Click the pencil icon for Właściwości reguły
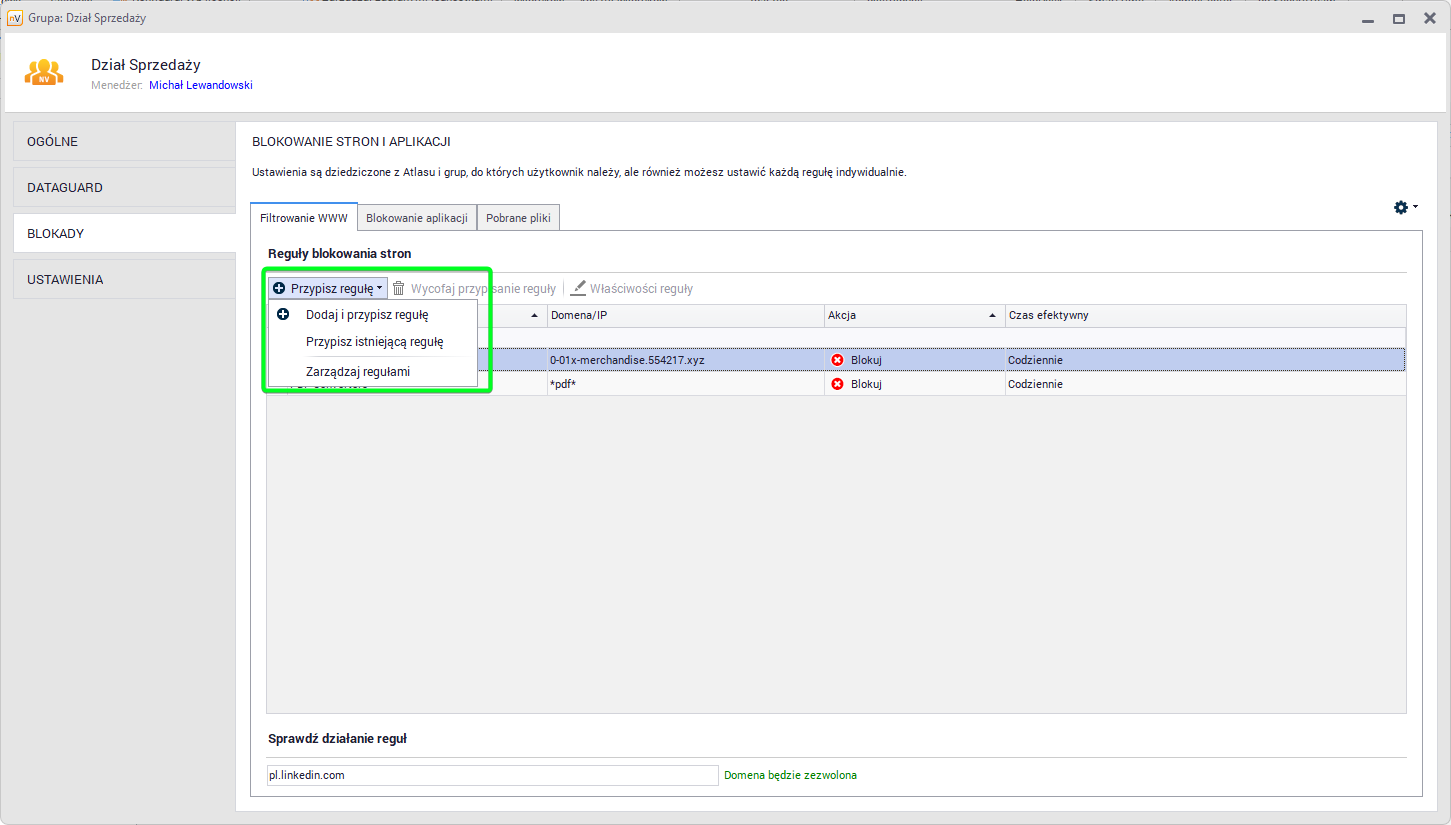Image resolution: width=1451 pixels, height=825 pixels. [x=578, y=288]
